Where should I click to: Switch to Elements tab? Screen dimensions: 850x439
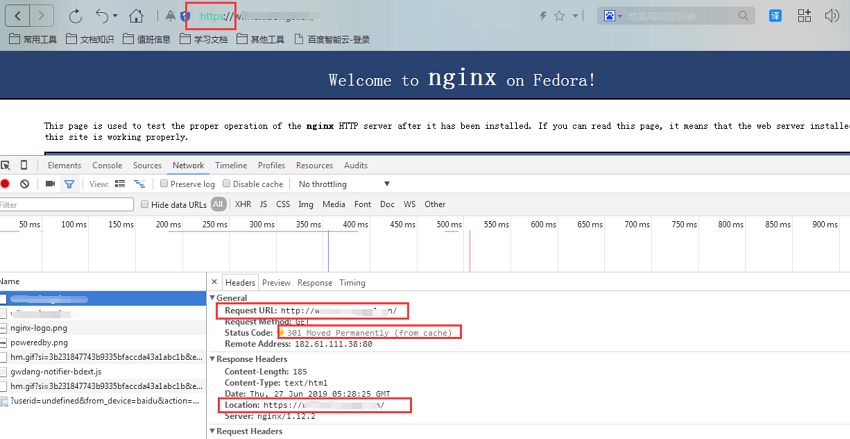pos(65,165)
